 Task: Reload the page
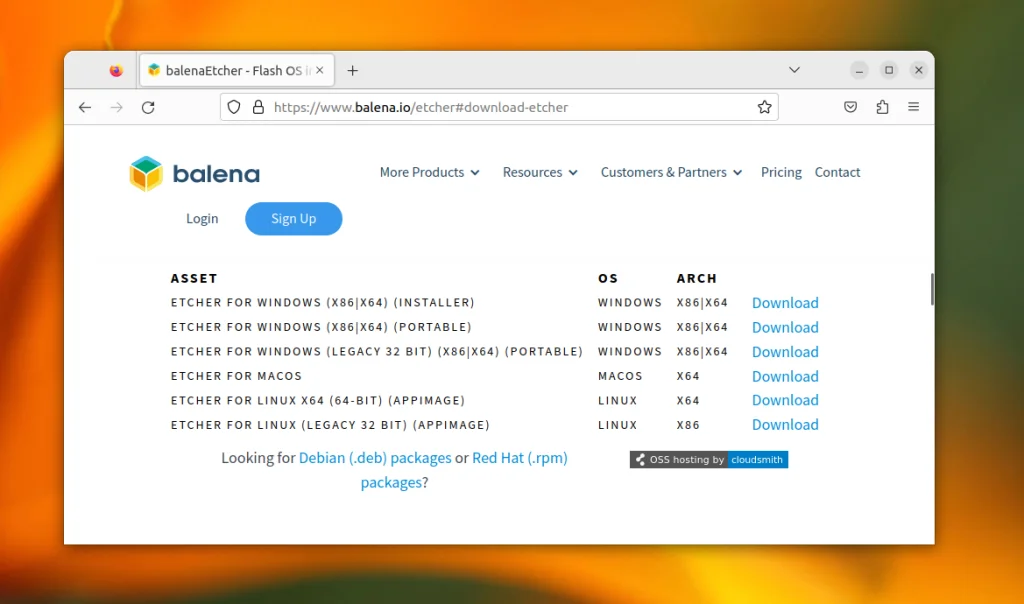[x=148, y=107]
